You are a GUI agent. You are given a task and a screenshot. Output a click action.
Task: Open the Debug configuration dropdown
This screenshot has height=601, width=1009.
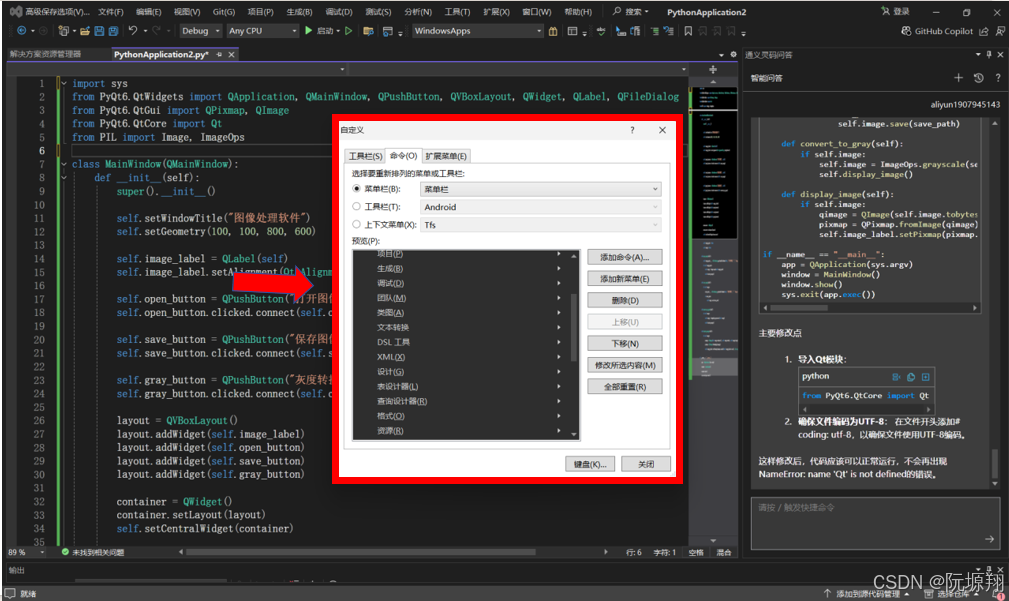201,31
